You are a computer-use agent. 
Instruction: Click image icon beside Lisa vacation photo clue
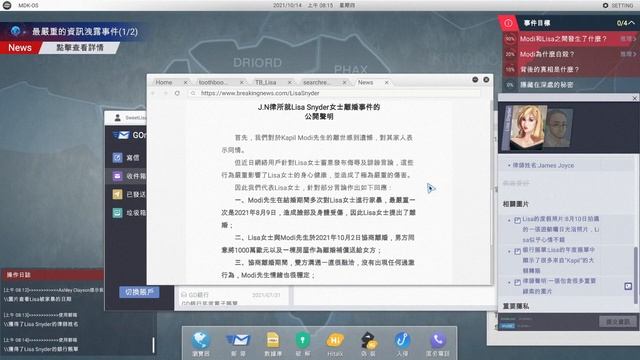(517, 220)
